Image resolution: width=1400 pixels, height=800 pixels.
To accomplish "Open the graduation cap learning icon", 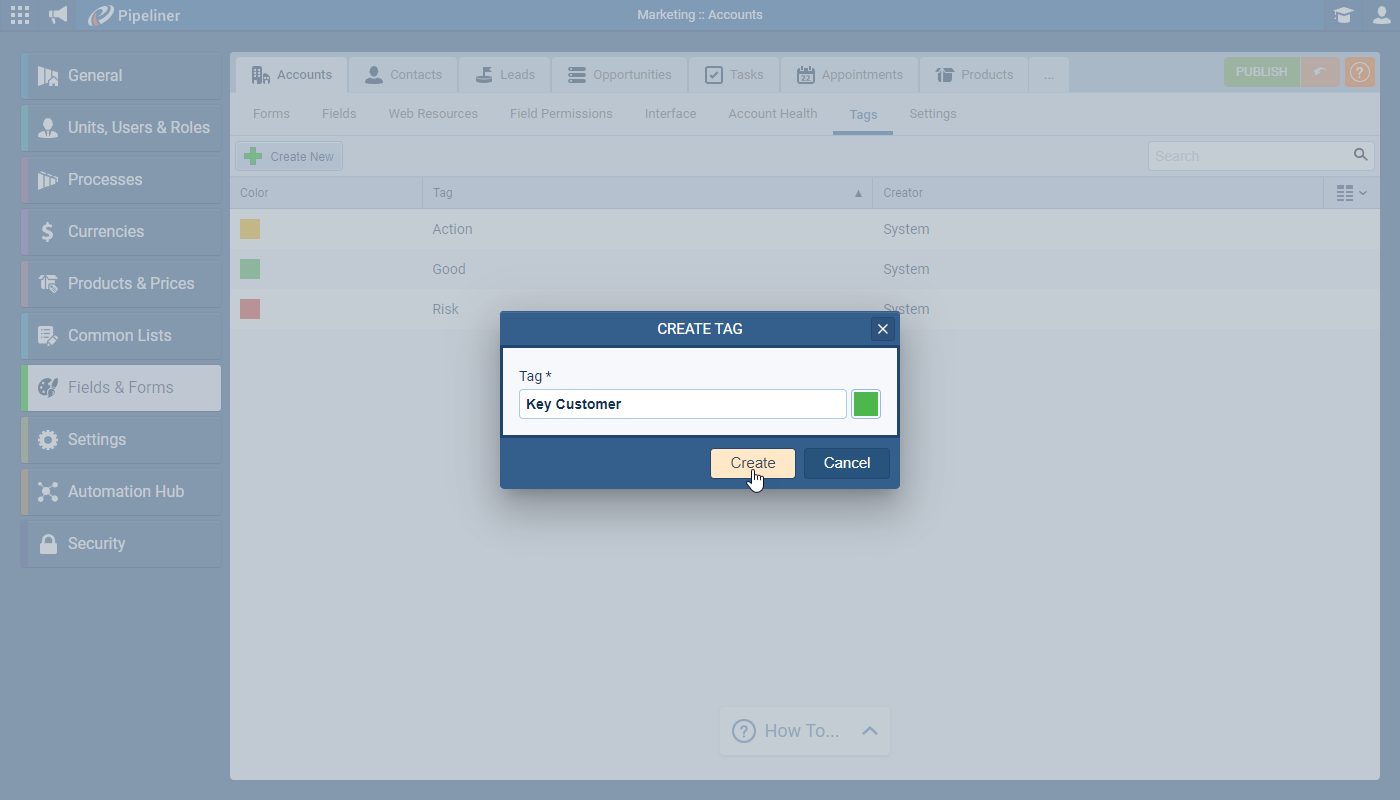I will (1344, 15).
